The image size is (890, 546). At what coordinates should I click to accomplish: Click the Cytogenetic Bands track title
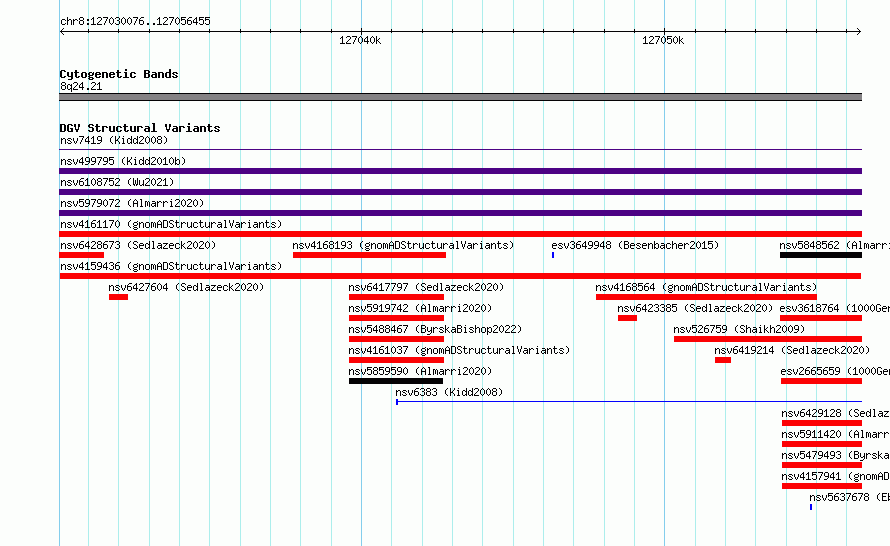pos(119,74)
